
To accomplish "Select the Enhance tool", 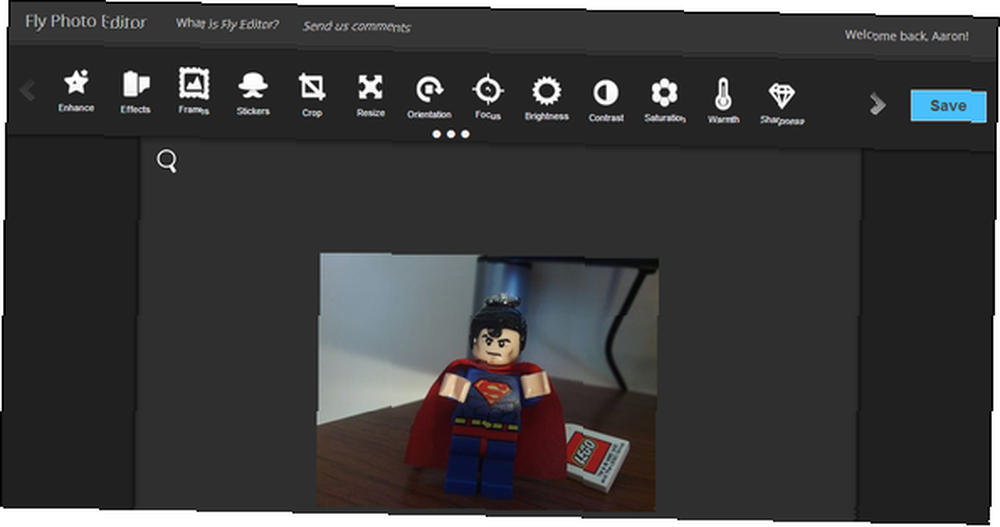I will [77, 91].
